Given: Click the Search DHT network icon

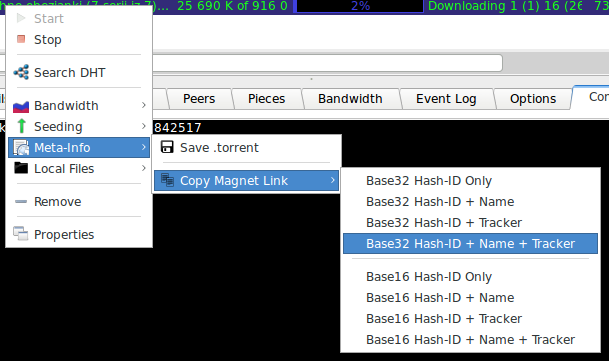Looking at the screenshot, I should (x=21, y=72).
